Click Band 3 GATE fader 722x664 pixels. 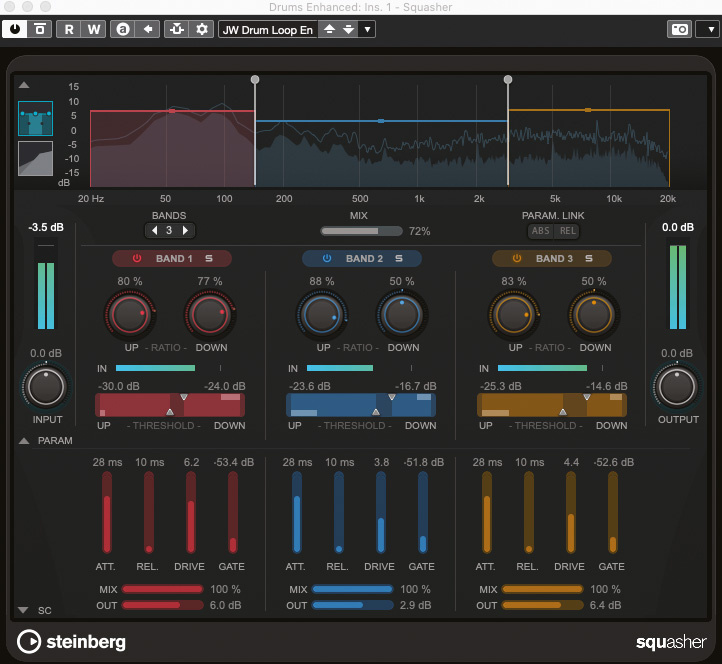coord(613,513)
